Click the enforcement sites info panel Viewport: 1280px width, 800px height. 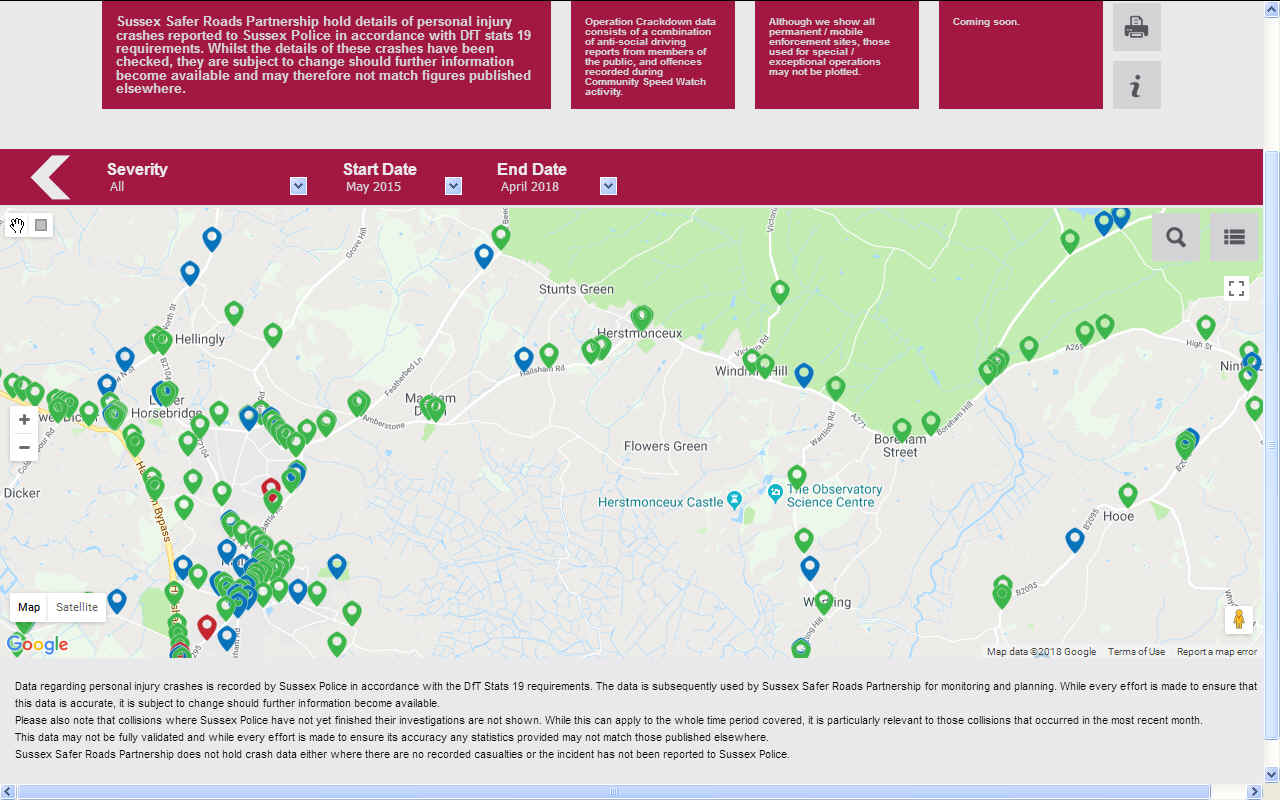click(837, 55)
